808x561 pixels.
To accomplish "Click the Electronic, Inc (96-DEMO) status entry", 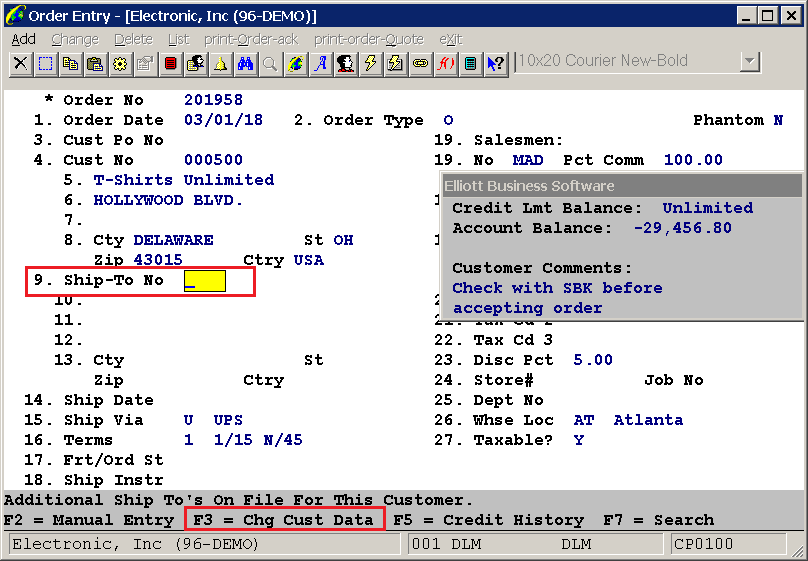I will coord(204,544).
